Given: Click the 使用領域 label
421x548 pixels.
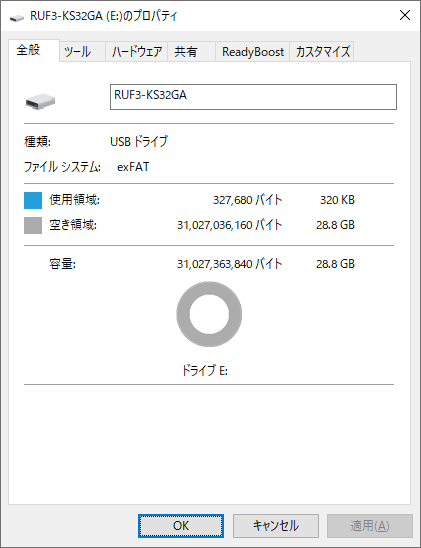Looking at the screenshot, I should tap(74, 200).
